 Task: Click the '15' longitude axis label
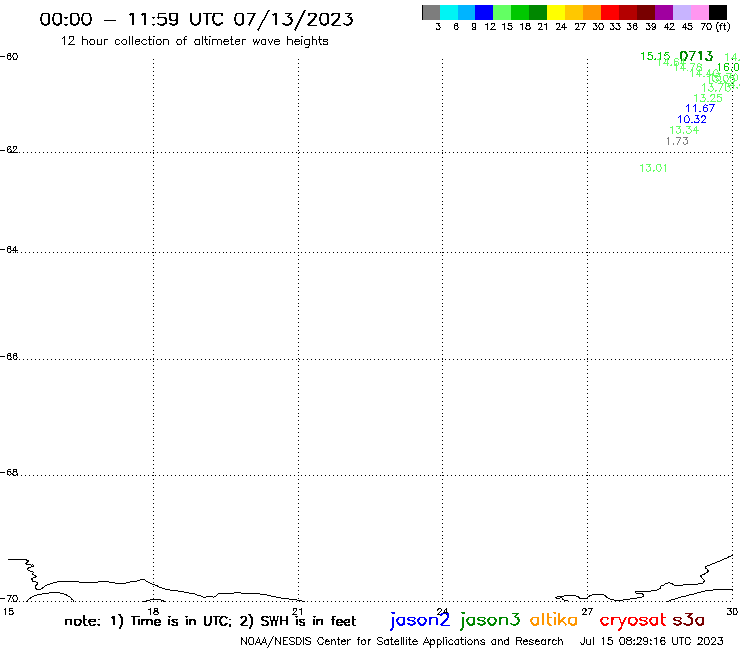8,612
